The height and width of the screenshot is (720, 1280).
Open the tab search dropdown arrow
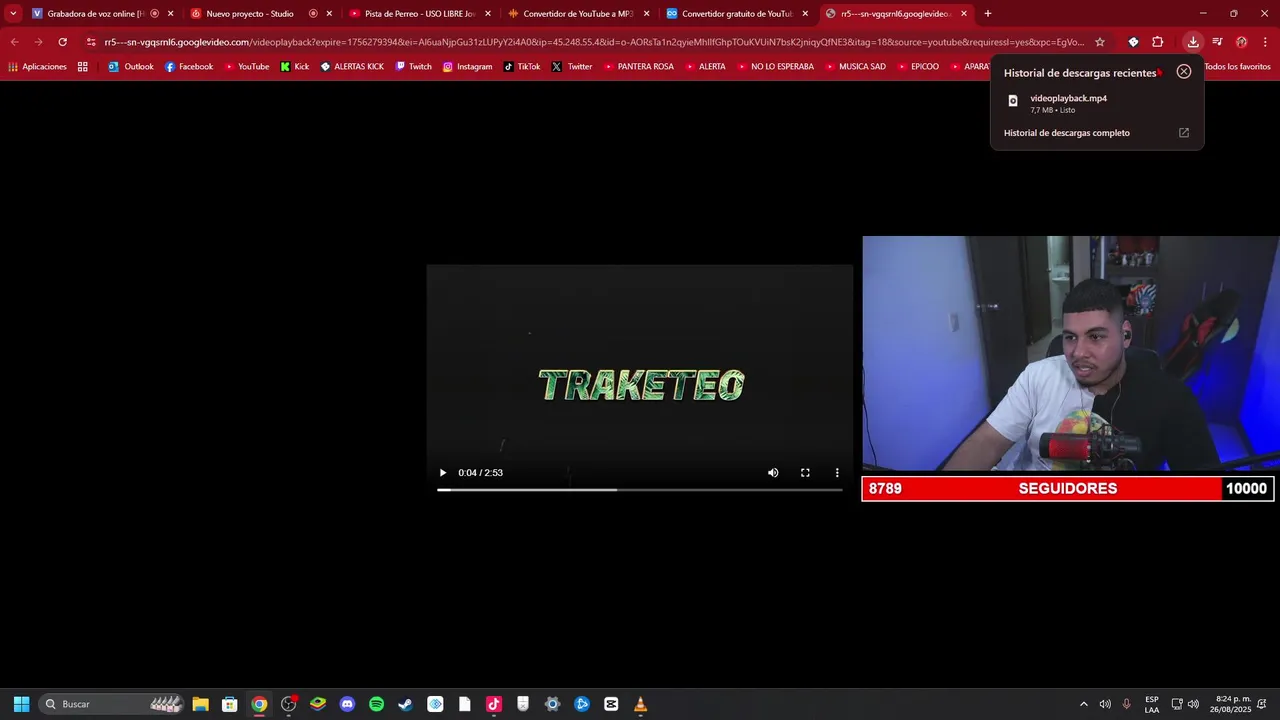click(x=13, y=14)
